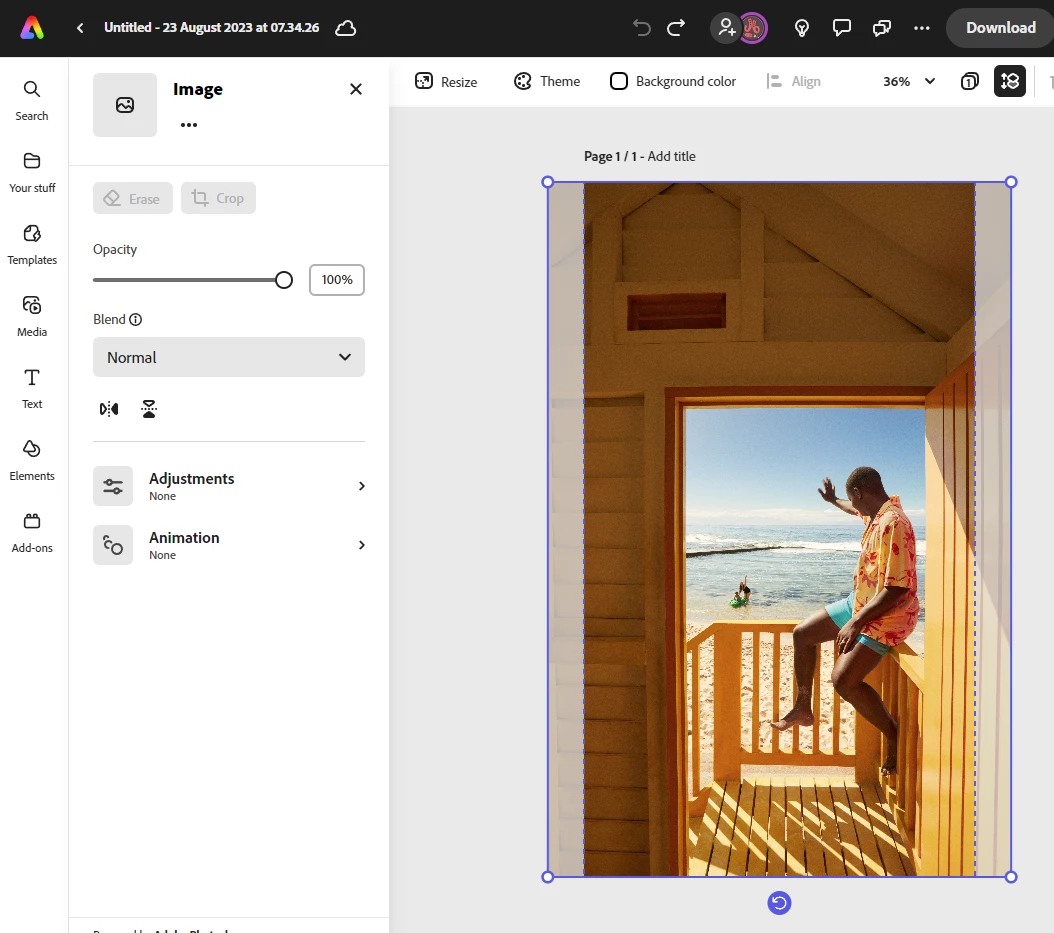
Task: Click the Erase button
Action: click(x=132, y=198)
